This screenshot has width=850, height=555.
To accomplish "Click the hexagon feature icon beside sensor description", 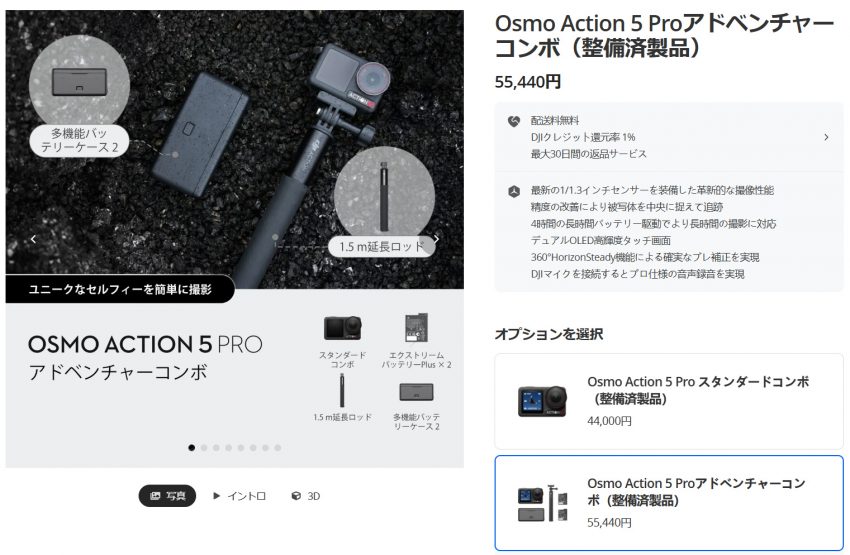I will coord(513,191).
